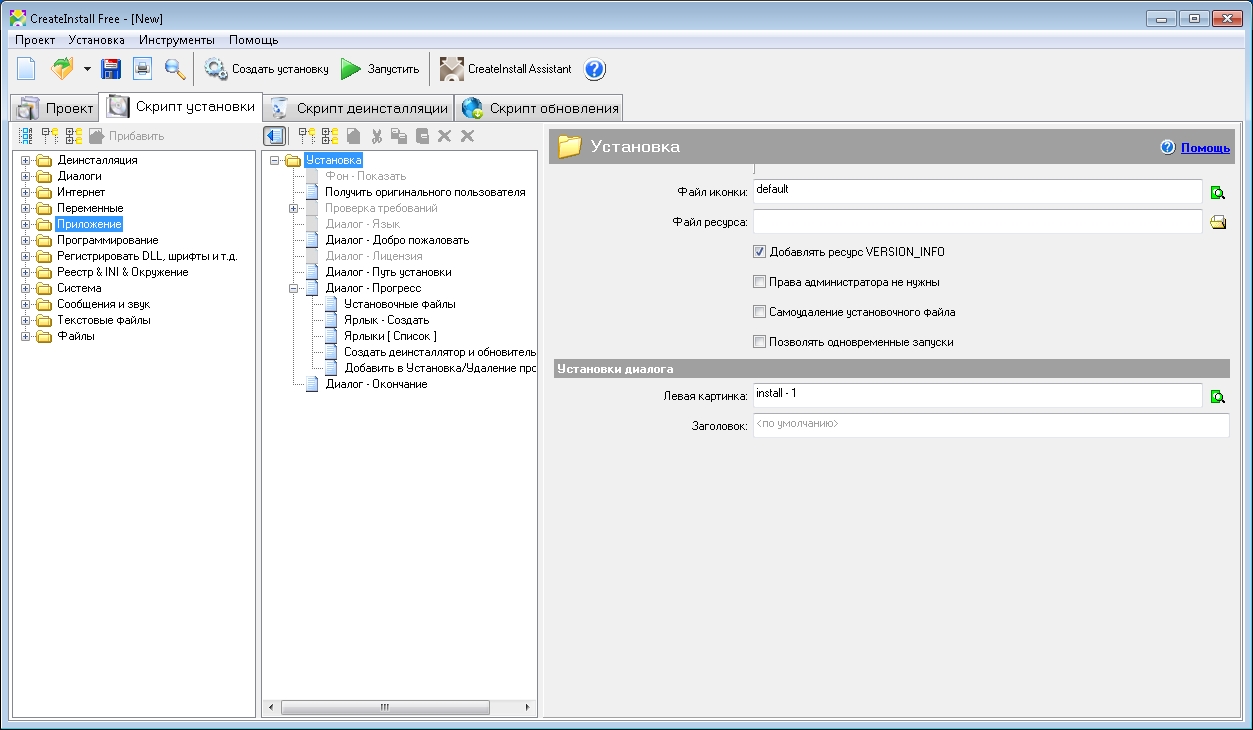The height and width of the screenshot is (730, 1253).
Task: Click the blue toggle command panel icon
Action: 275,136
